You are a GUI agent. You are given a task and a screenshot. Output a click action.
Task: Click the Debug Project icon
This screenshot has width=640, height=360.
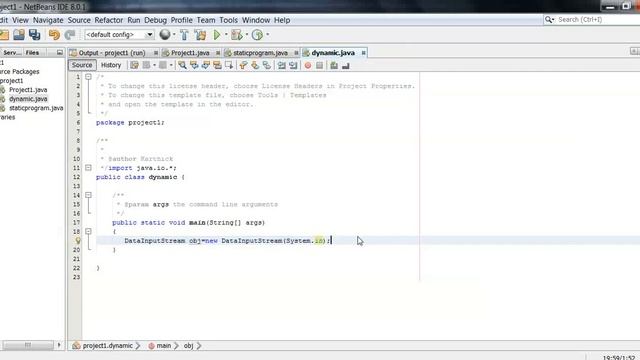[237, 35]
